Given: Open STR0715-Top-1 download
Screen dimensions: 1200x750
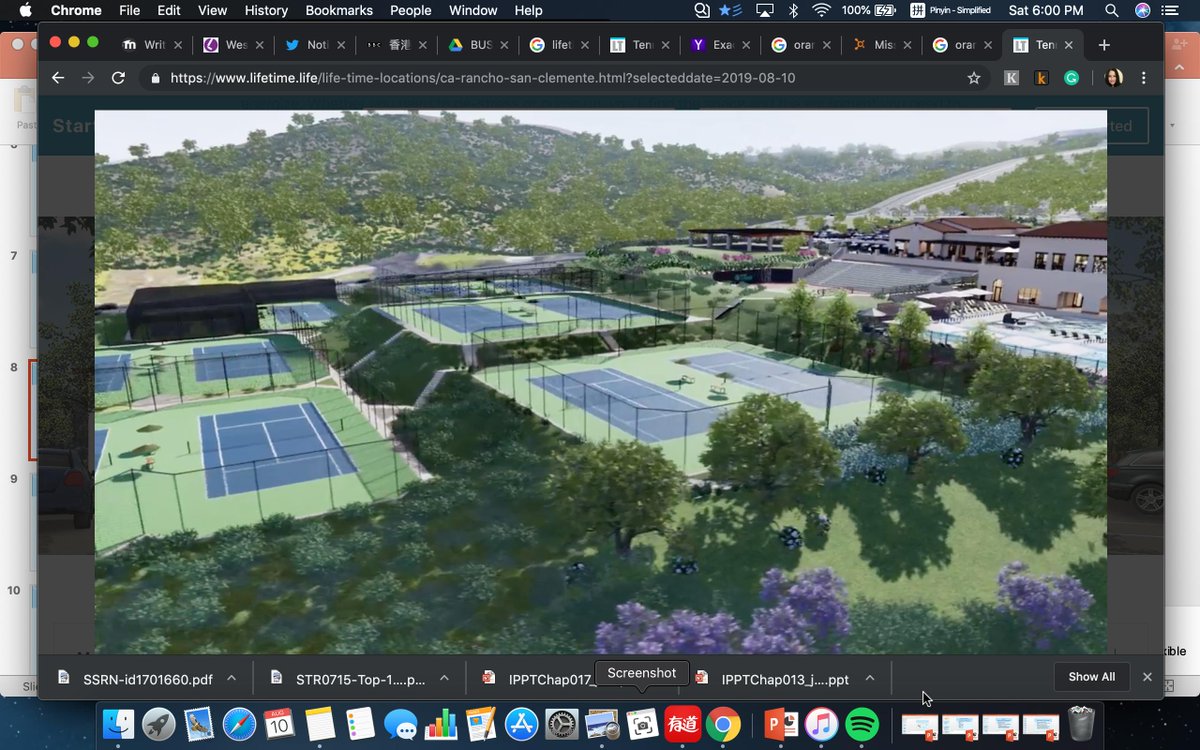Looking at the screenshot, I should click(348, 679).
